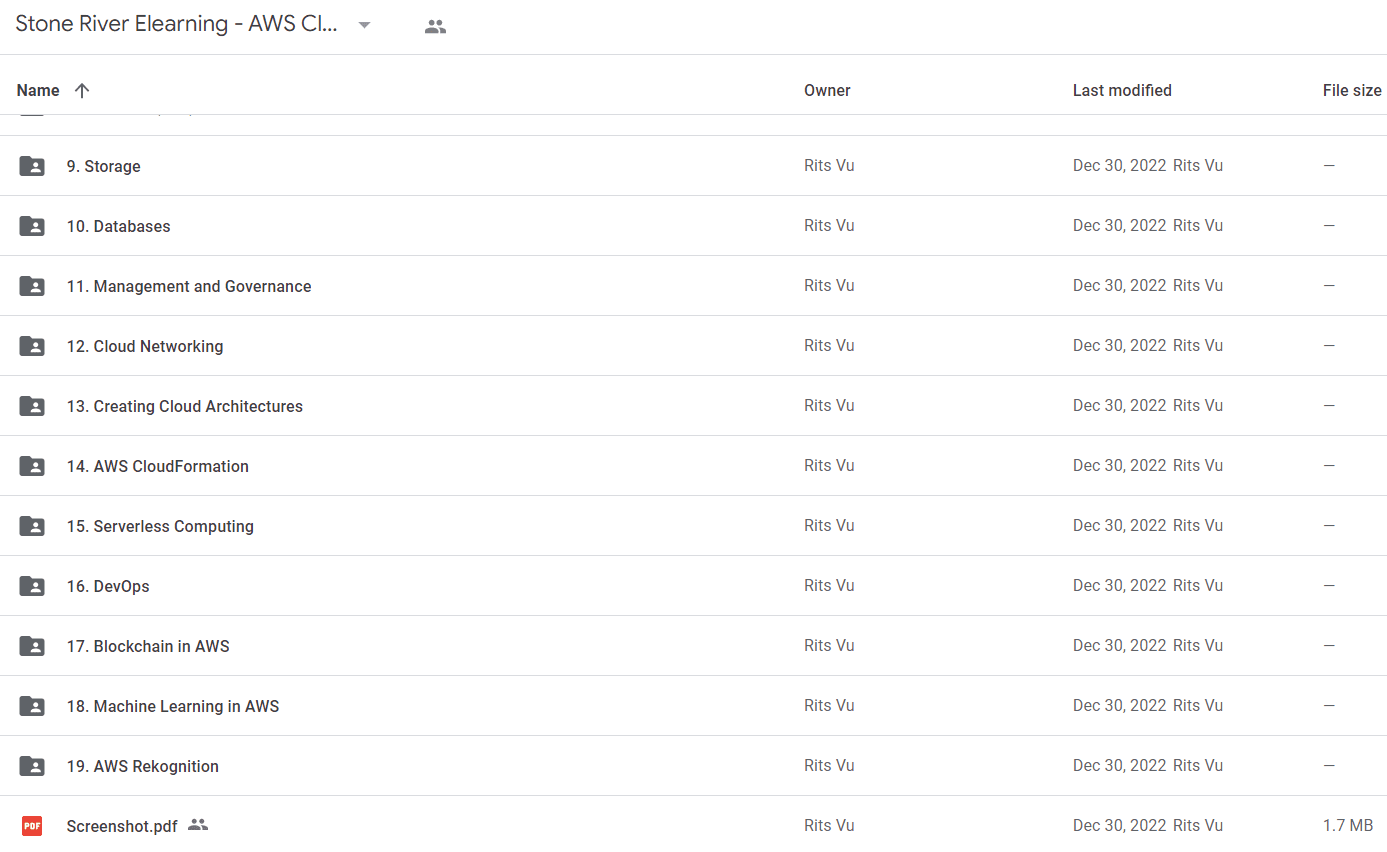The height and width of the screenshot is (852, 1387).
Task: Select folder icon for 10. Databases
Action: [32, 226]
